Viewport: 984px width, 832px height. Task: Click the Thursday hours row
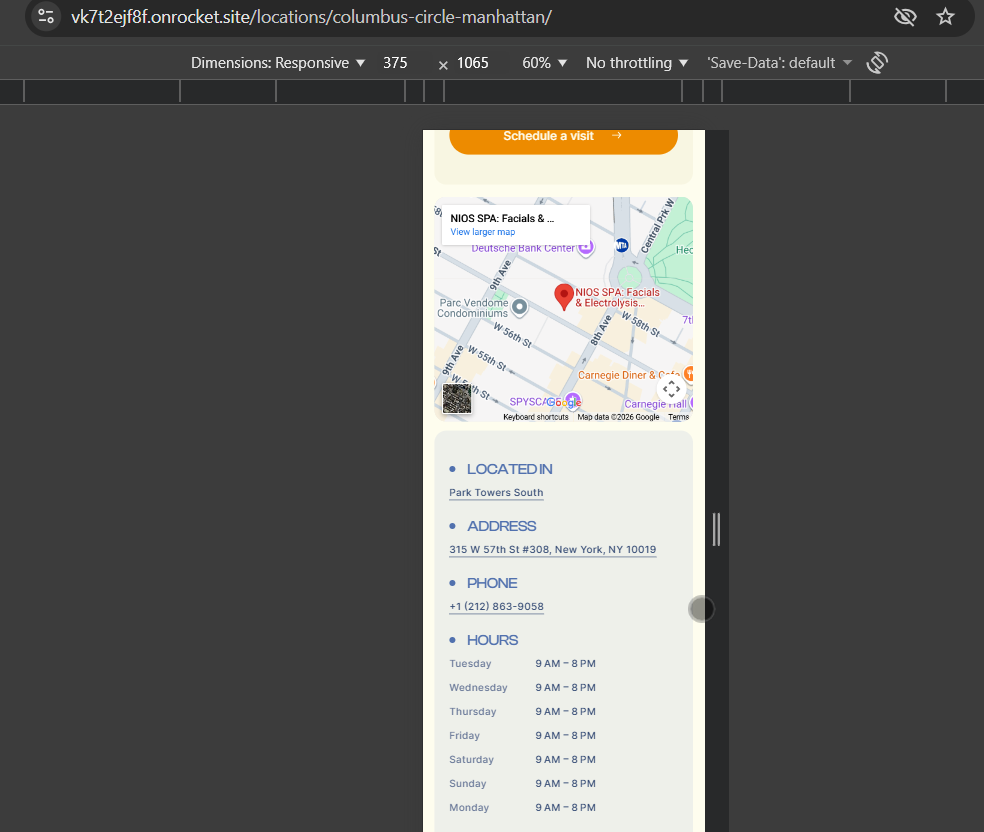[x=522, y=712]
